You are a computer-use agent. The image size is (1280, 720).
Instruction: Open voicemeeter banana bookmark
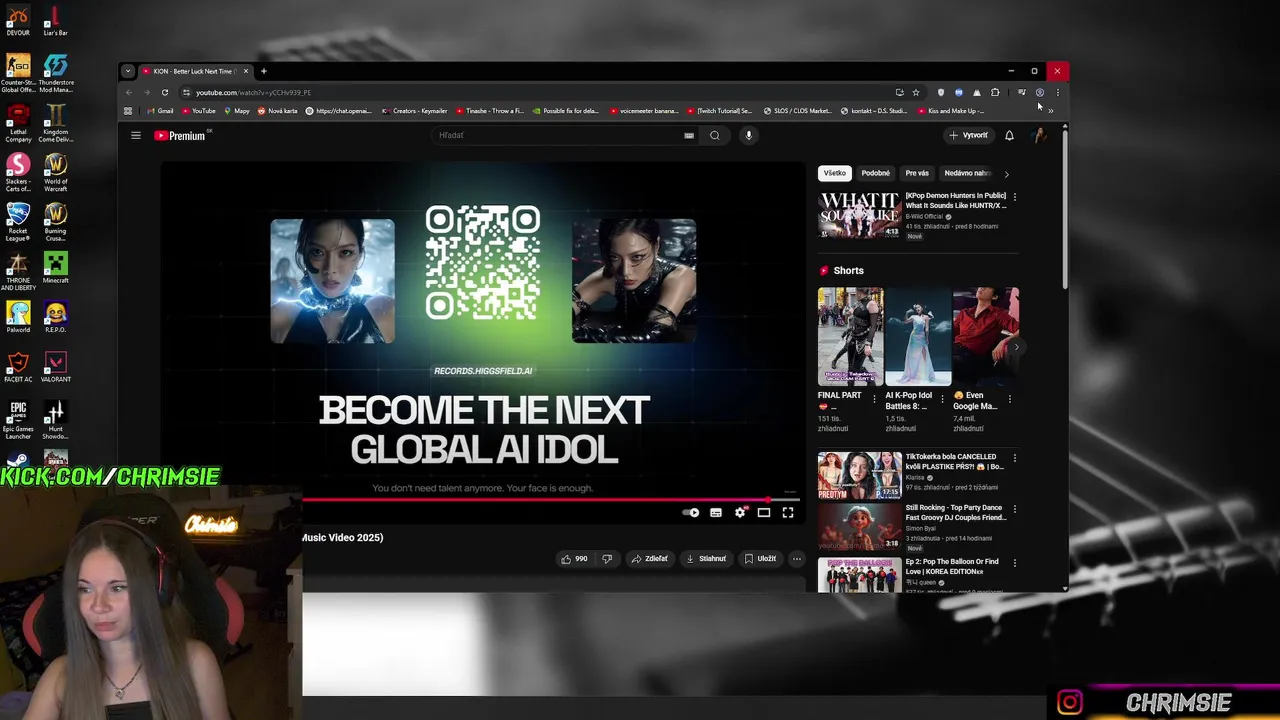click(644, 111)
